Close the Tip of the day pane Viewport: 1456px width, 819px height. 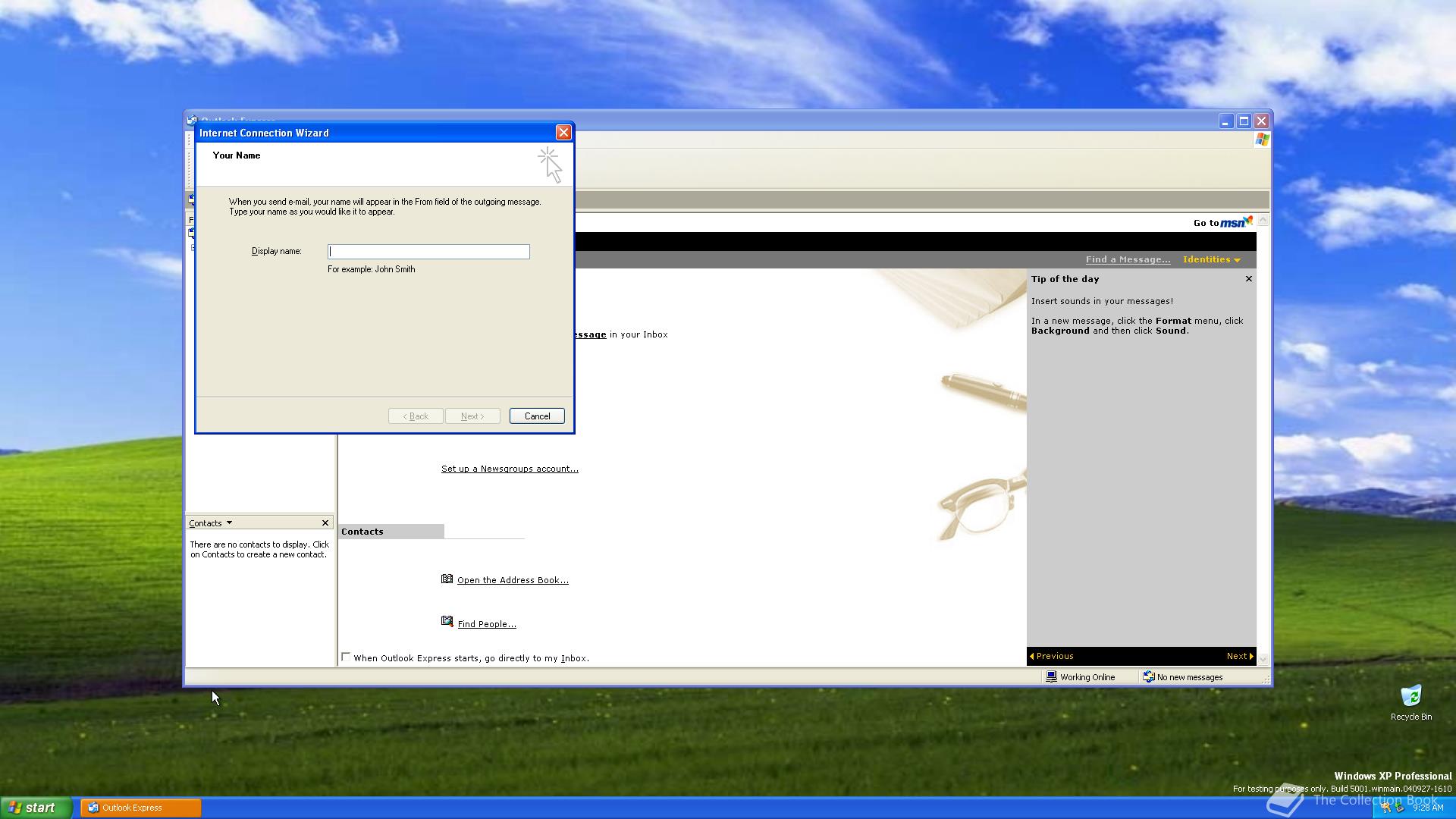click(x=1248, y=279)
